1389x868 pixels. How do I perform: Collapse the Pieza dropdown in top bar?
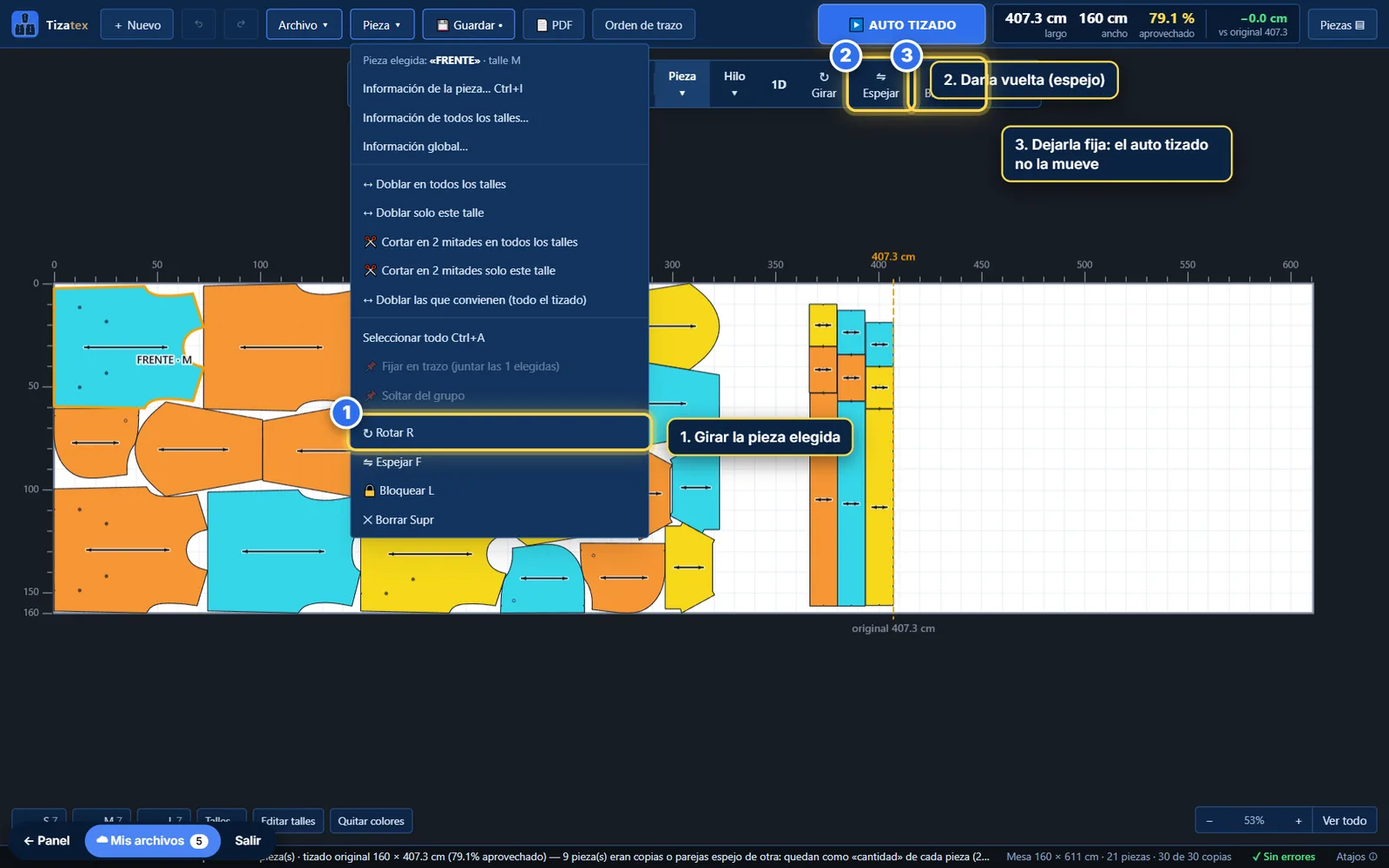click(x=382, y=24)
